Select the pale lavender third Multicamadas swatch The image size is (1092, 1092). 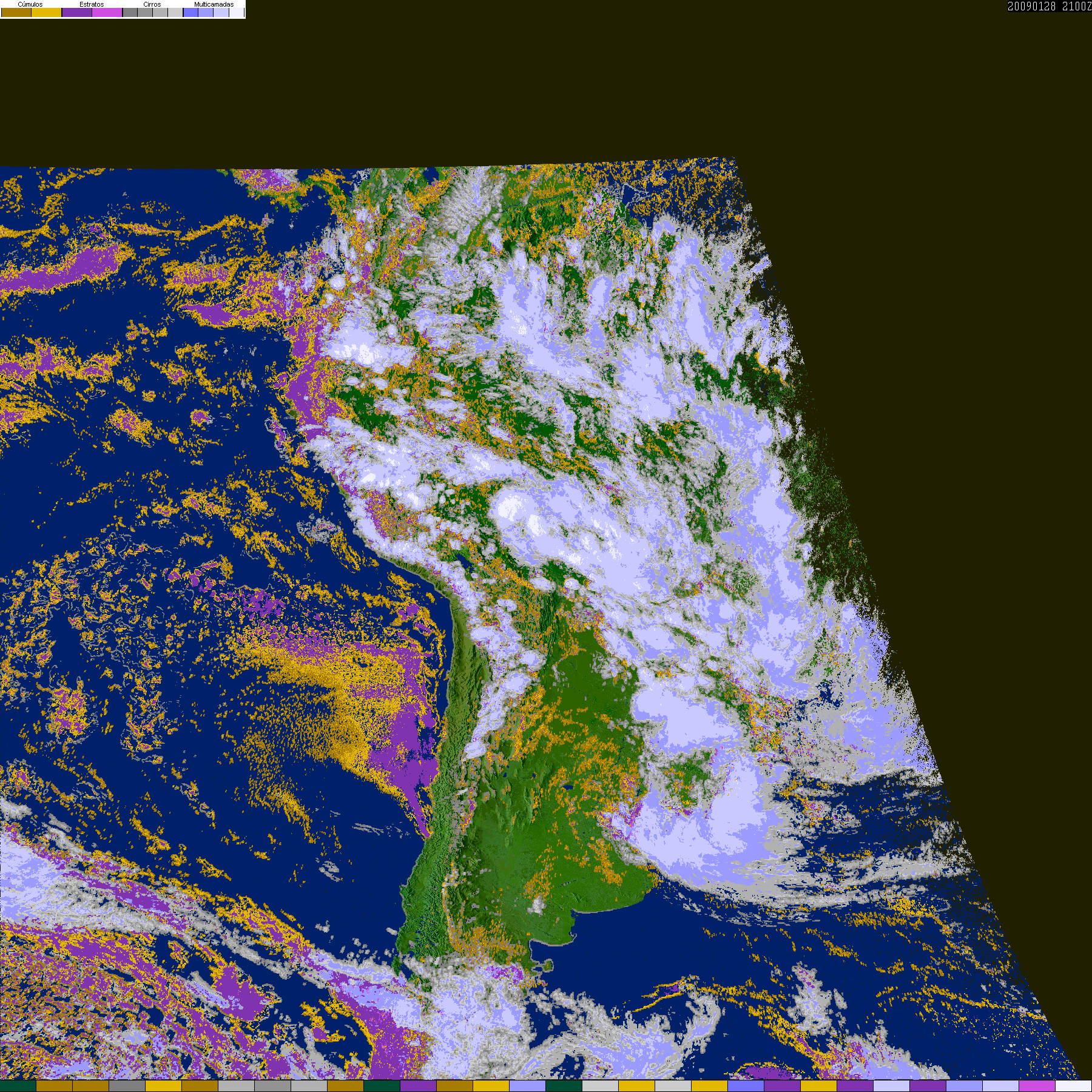[221, 12]
